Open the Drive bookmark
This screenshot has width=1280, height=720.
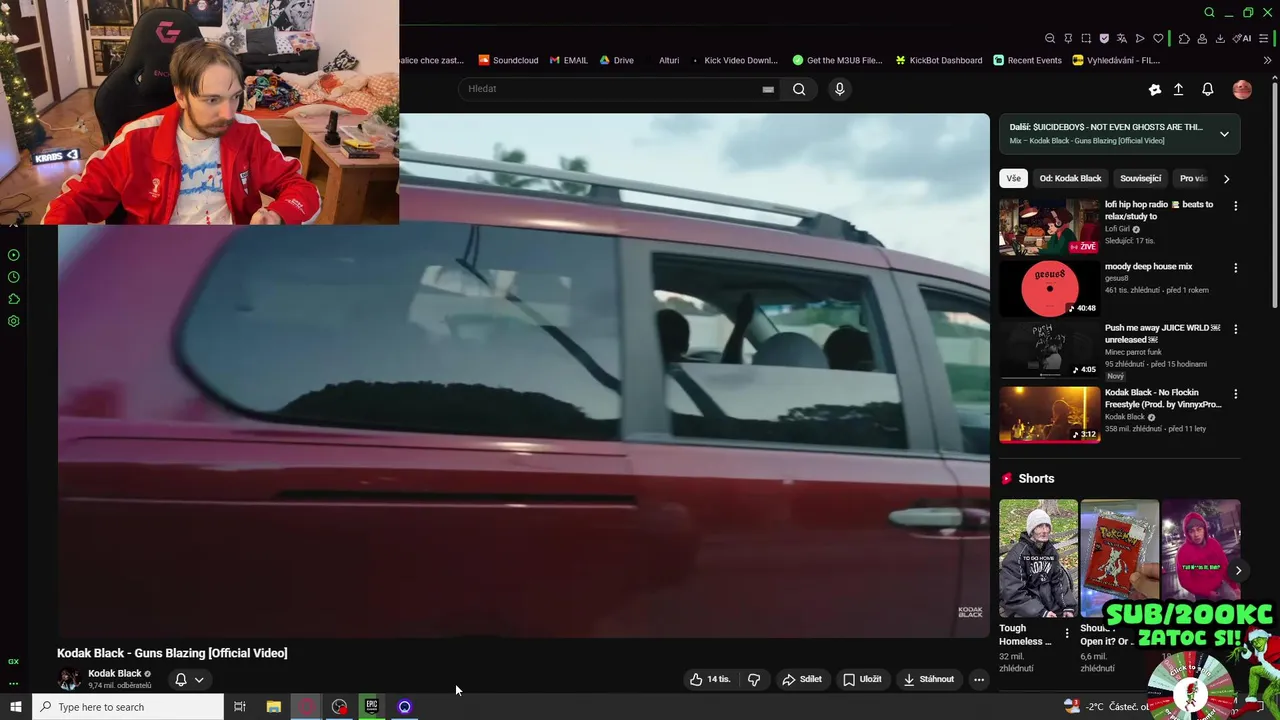(x=617, y=60)
